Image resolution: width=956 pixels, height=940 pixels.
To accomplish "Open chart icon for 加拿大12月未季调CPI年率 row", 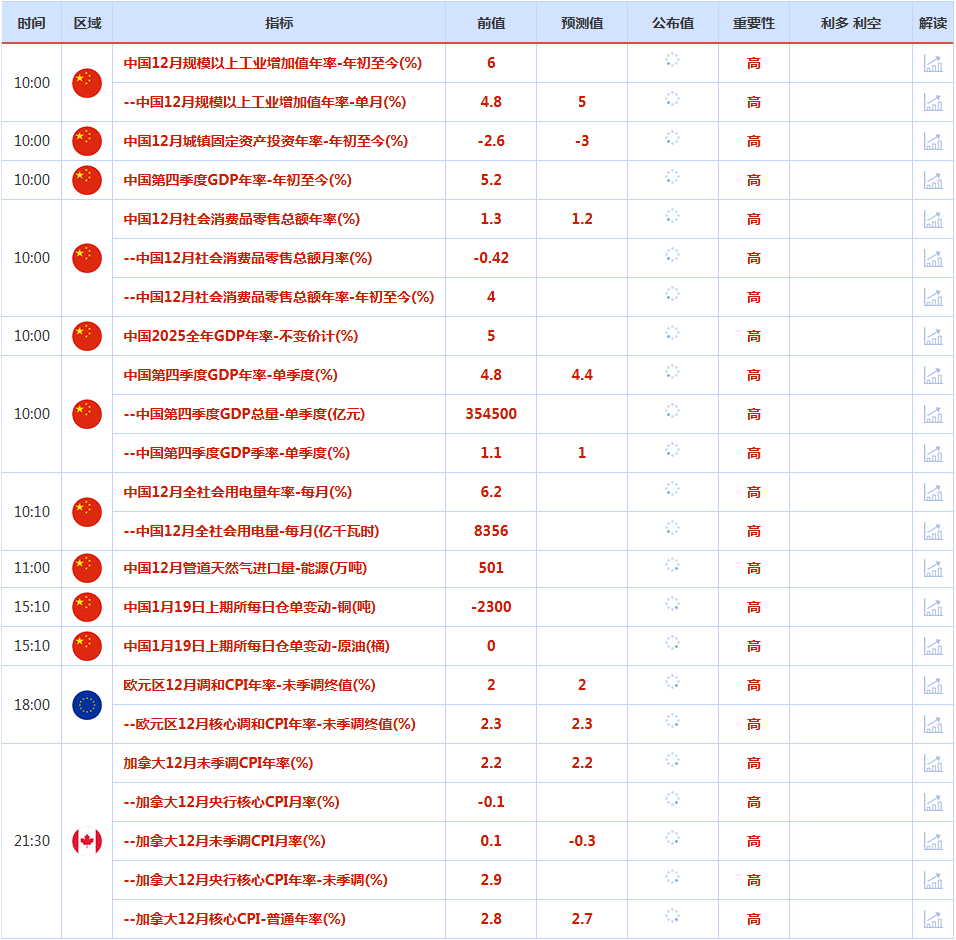I will click(x=933, y=764).
